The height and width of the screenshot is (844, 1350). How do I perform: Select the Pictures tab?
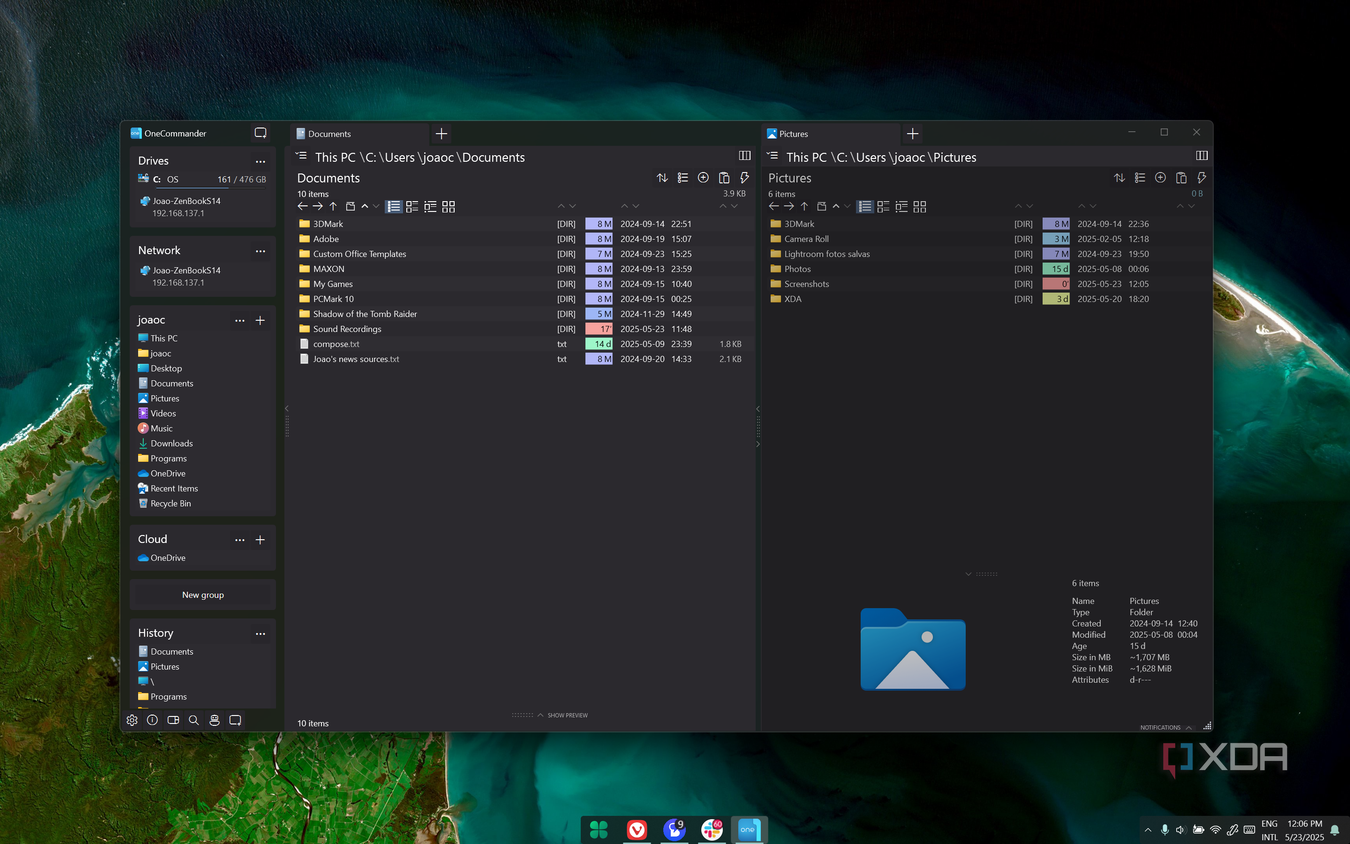coord(830,133)
